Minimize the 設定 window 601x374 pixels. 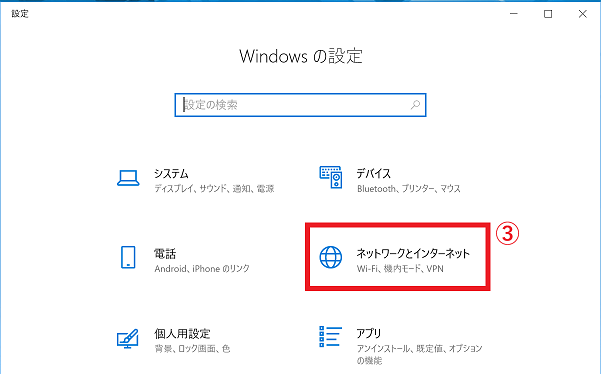pyautogui.click(x=514, y=14)
